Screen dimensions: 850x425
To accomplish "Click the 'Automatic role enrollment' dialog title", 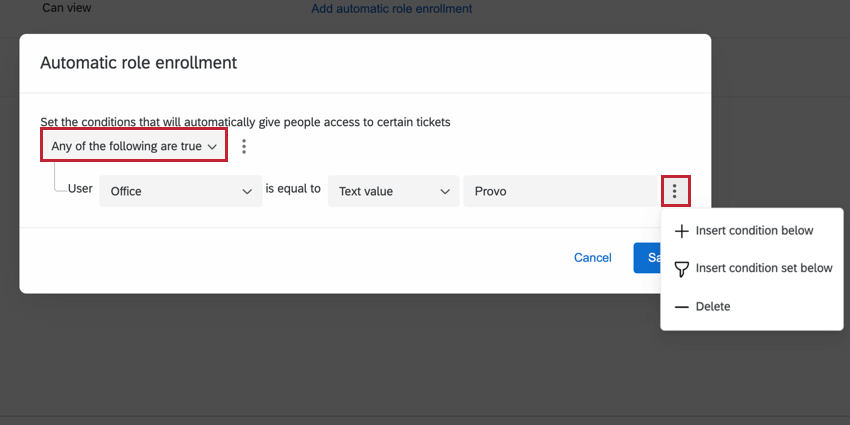I will pyautogui.click(x=138, y=63).
